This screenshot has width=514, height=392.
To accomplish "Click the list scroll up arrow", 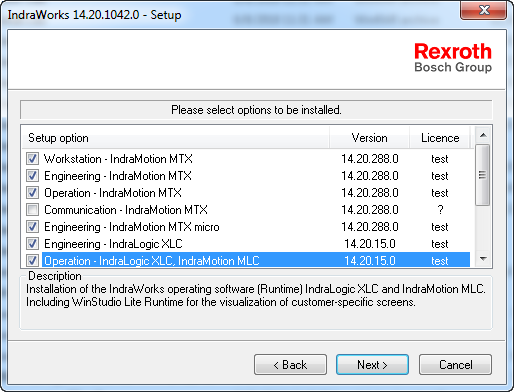I will [483, 135].
